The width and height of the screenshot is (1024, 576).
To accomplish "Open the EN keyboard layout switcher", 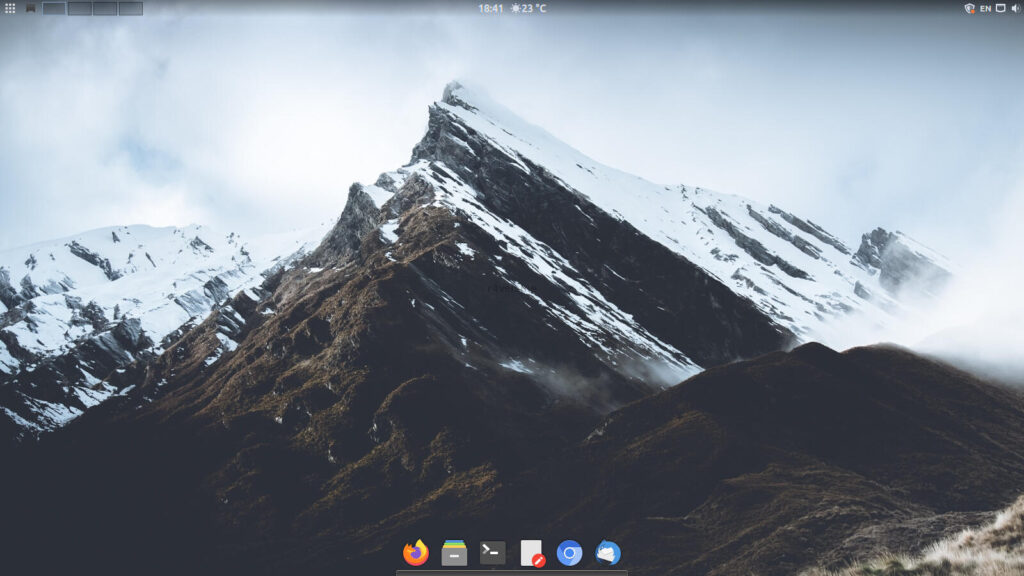I will [x=985, y=8].
